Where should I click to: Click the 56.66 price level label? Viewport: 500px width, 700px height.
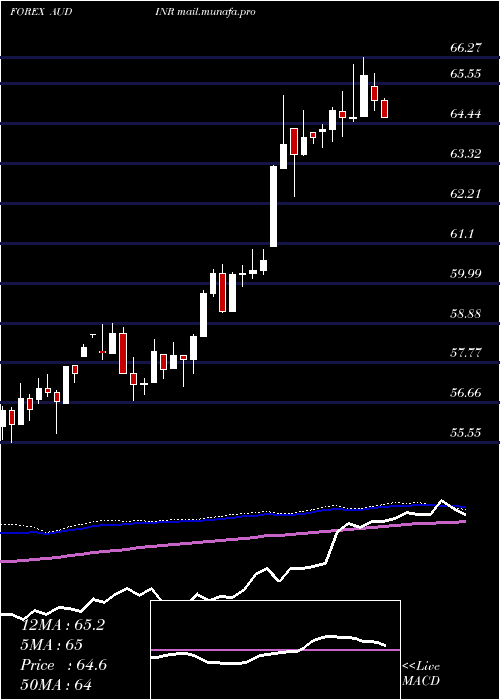466,393
